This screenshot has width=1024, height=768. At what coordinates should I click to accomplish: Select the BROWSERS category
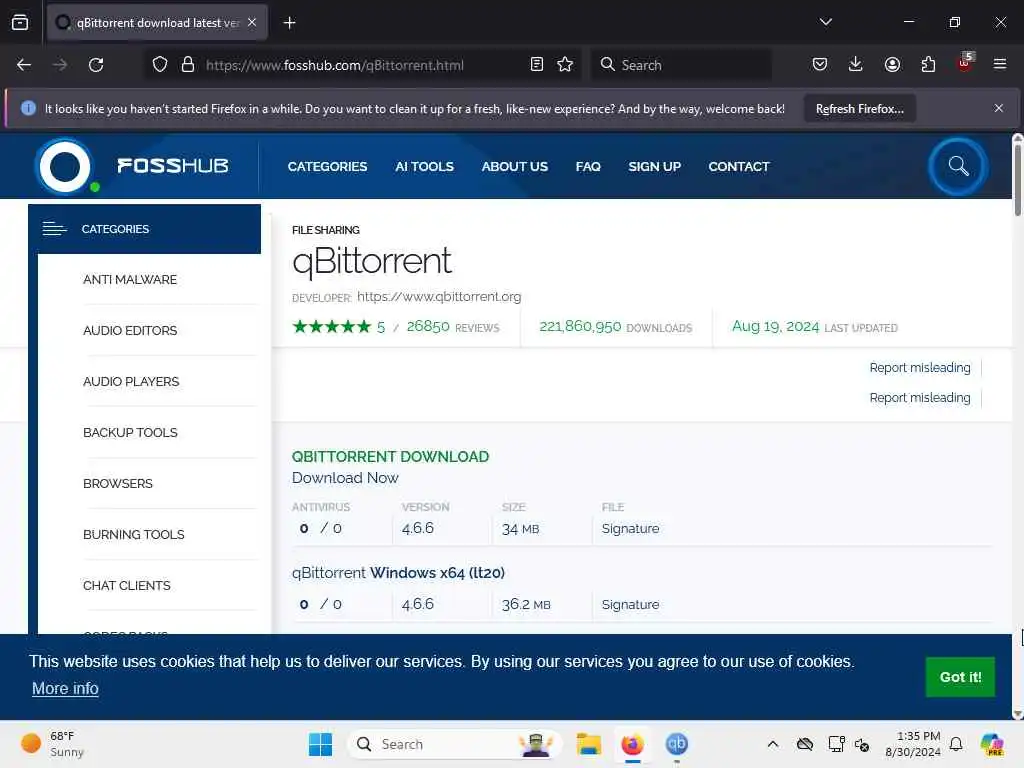(118, 483)
